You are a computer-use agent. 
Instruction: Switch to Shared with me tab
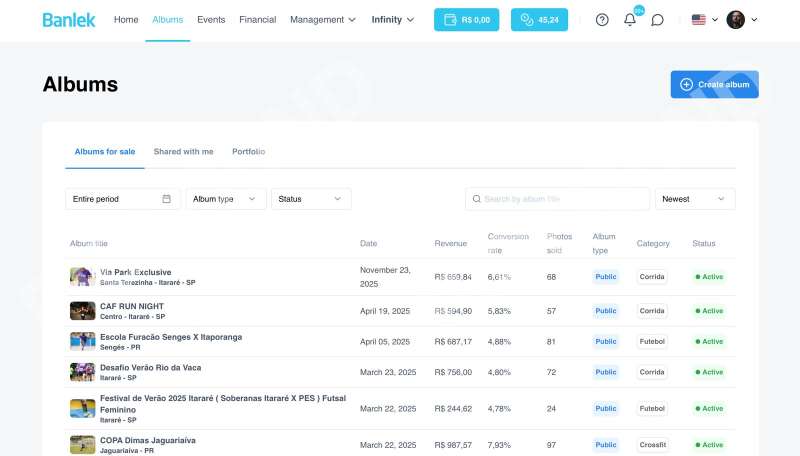tap(183, 152)
